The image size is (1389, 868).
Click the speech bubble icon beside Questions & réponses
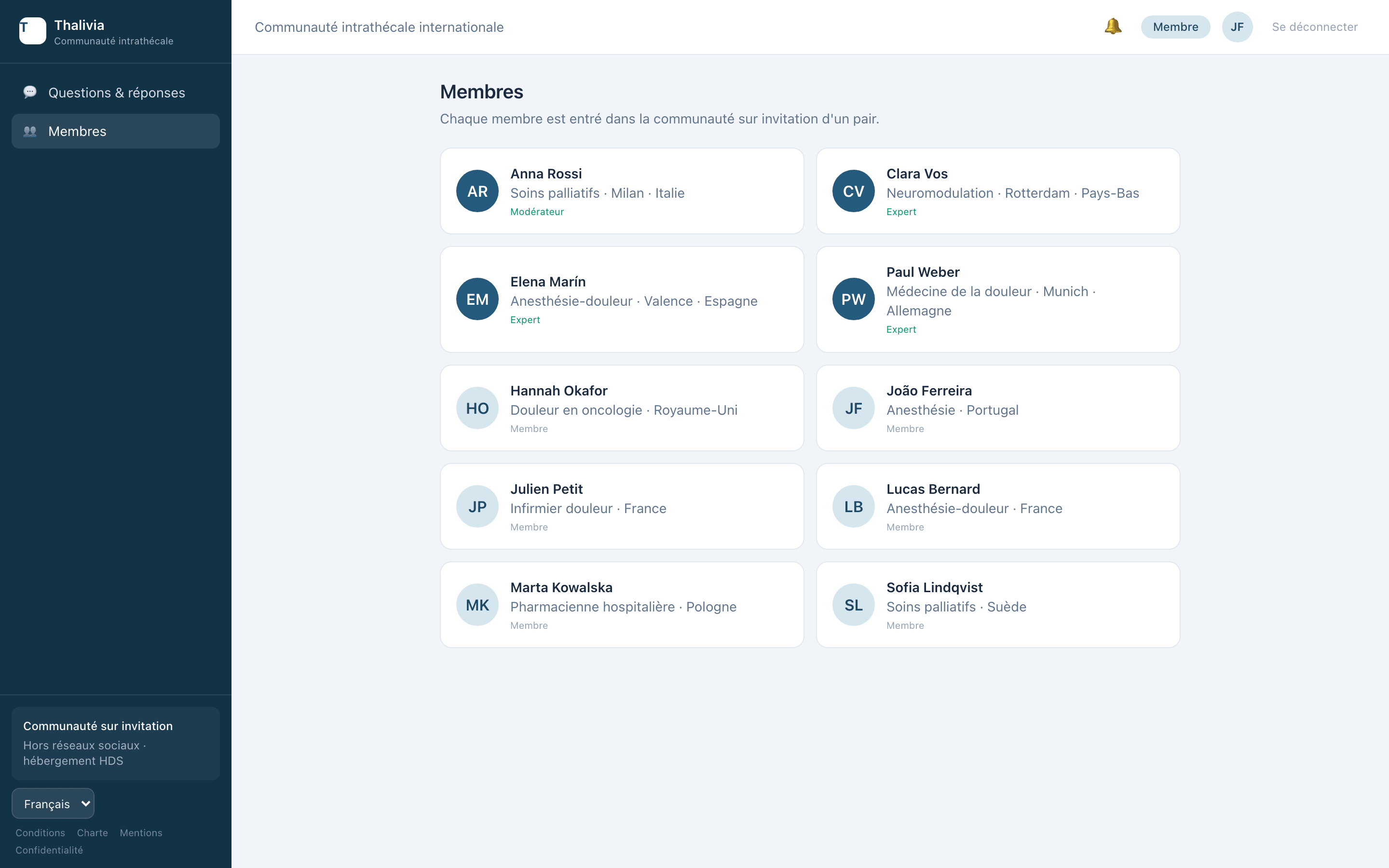(x=30, y=93)
